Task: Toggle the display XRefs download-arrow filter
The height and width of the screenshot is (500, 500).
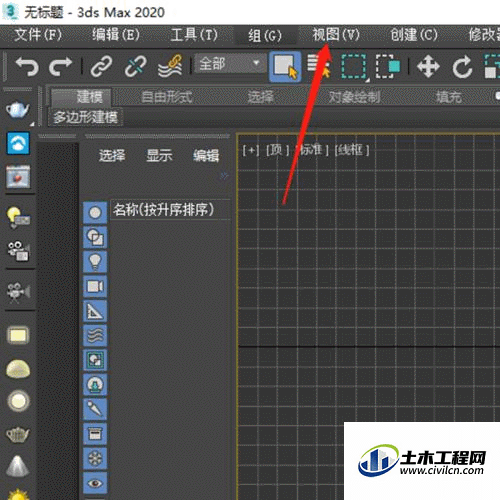Action: click(95, 385)
